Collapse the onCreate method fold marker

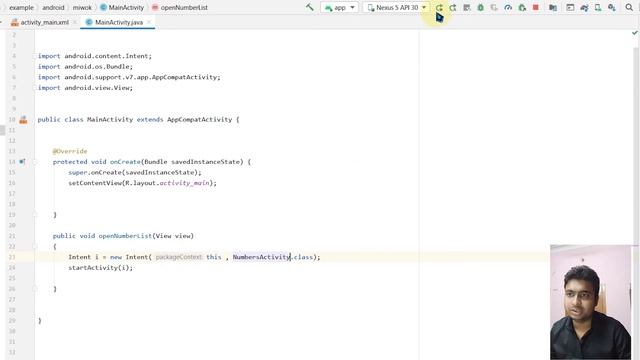[x=35, y=162]
